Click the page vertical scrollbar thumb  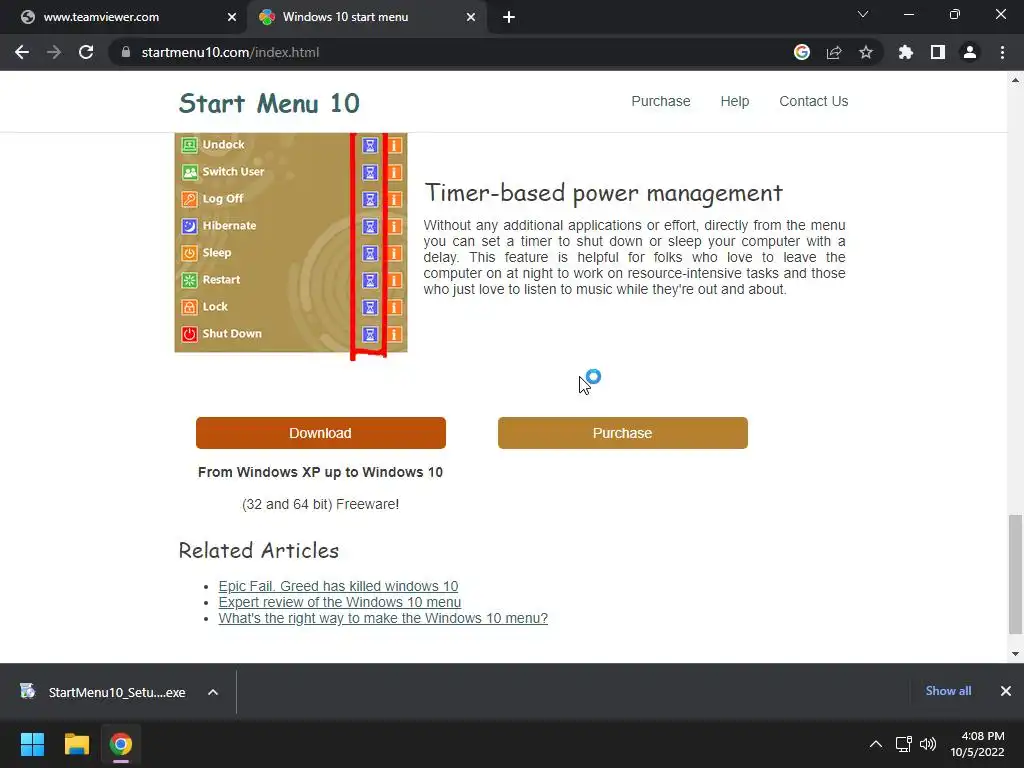(x=1015, y=574)
